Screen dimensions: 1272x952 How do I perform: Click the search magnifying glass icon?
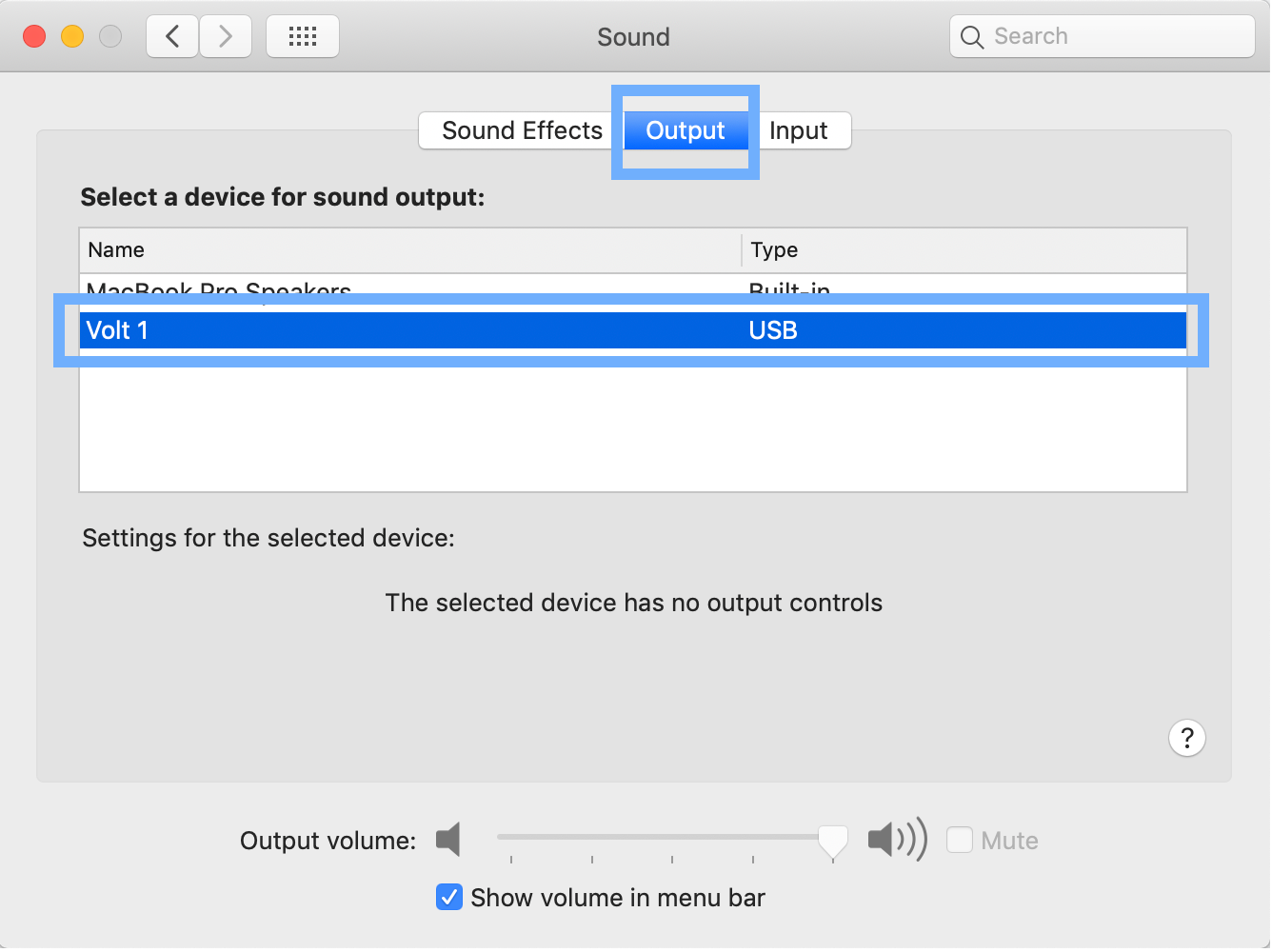(x=972, y=36)
